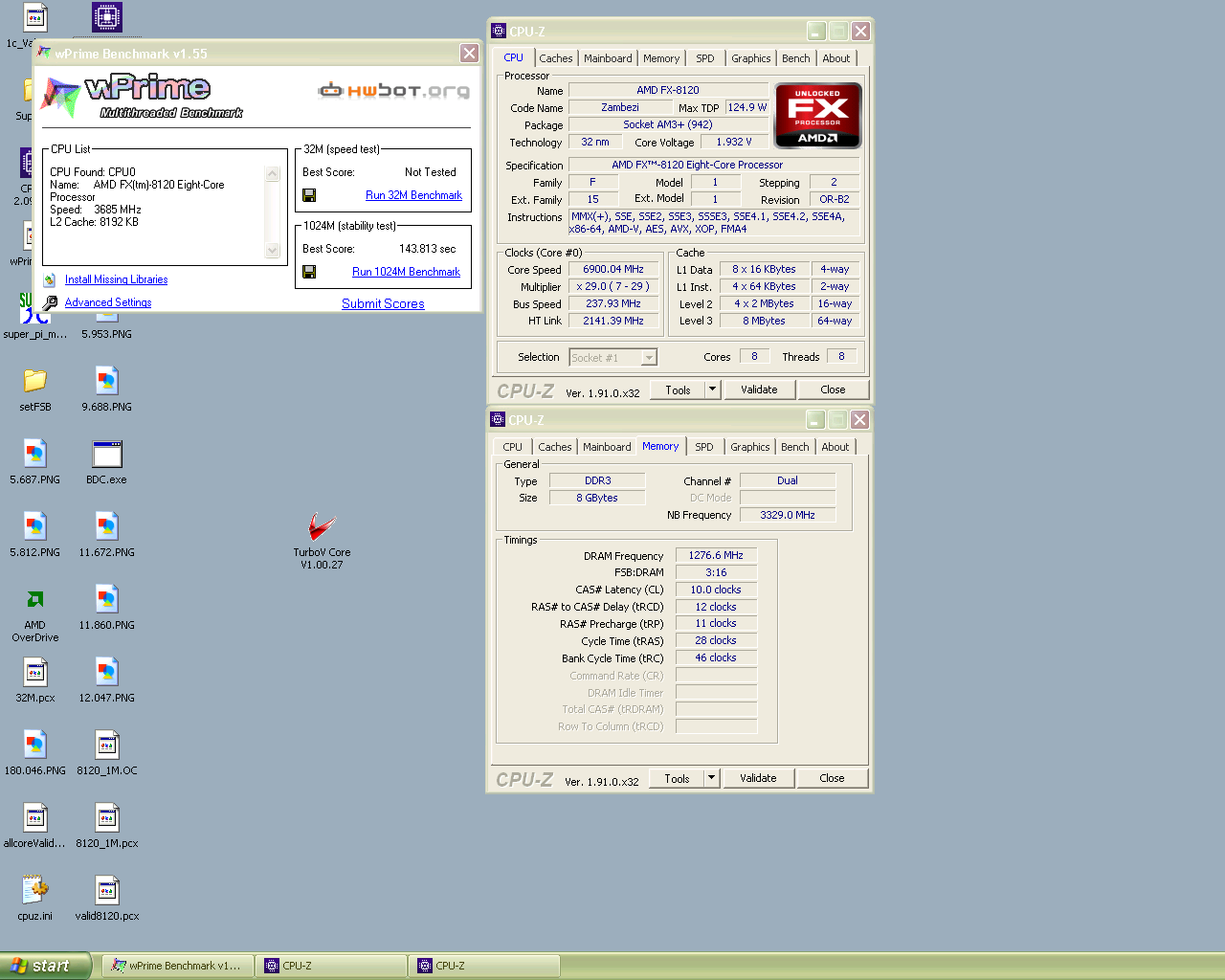Screen dimensions: 1225x980
Task: Select second CPU-Z taskbar button
Action: click(x=484, y=966)
